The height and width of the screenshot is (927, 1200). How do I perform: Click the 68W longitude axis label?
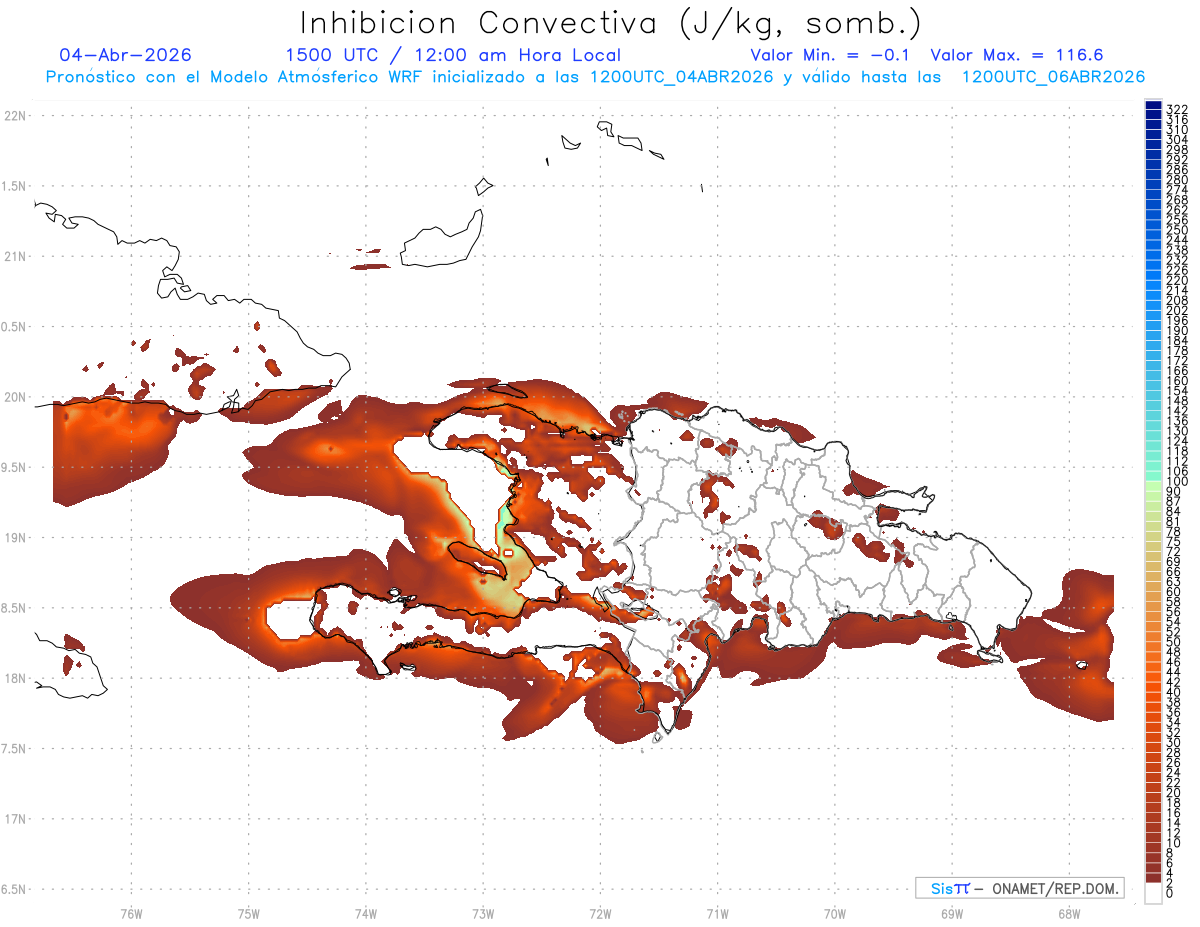[1068, 913]
